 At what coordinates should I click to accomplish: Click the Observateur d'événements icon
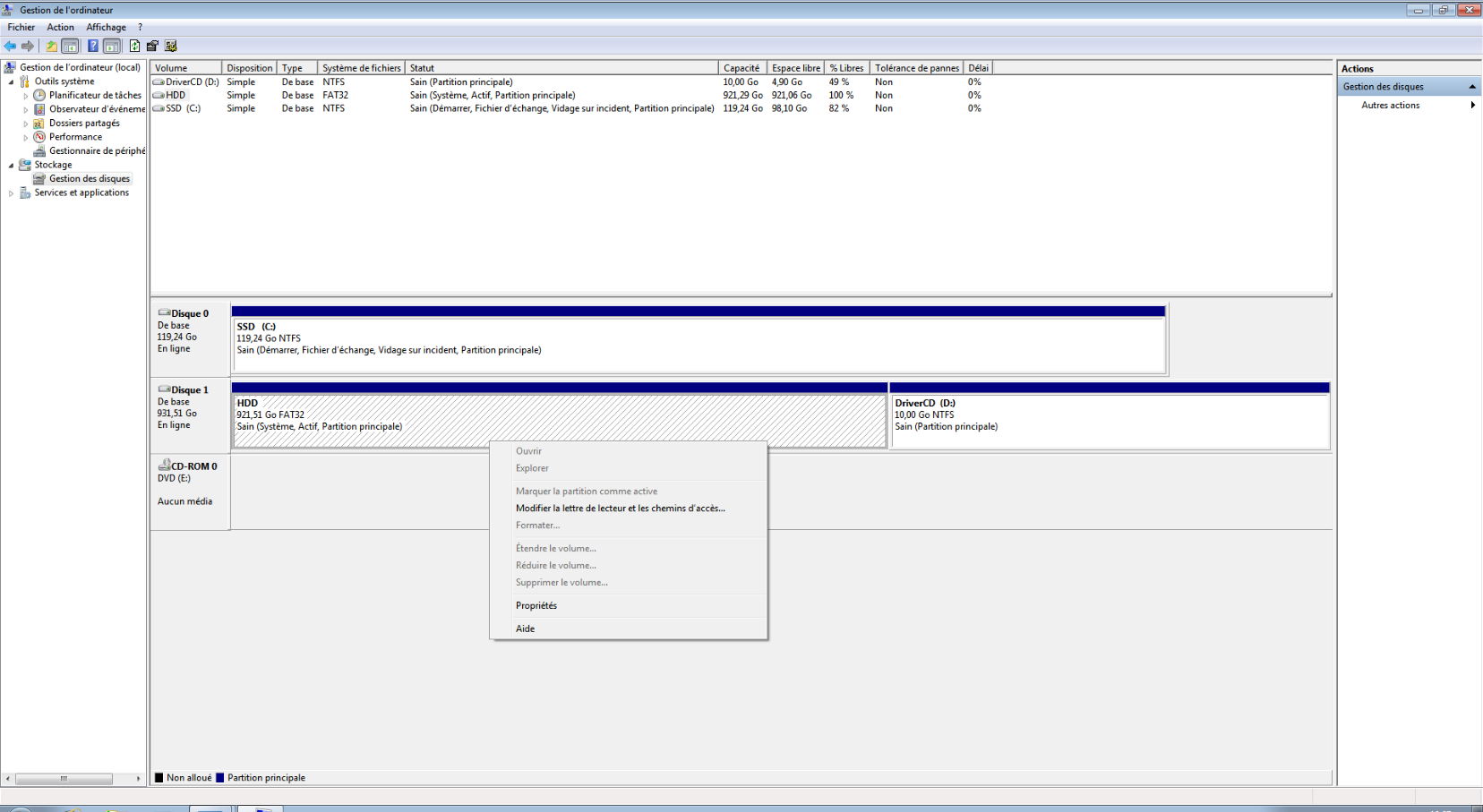pos(39,109)
